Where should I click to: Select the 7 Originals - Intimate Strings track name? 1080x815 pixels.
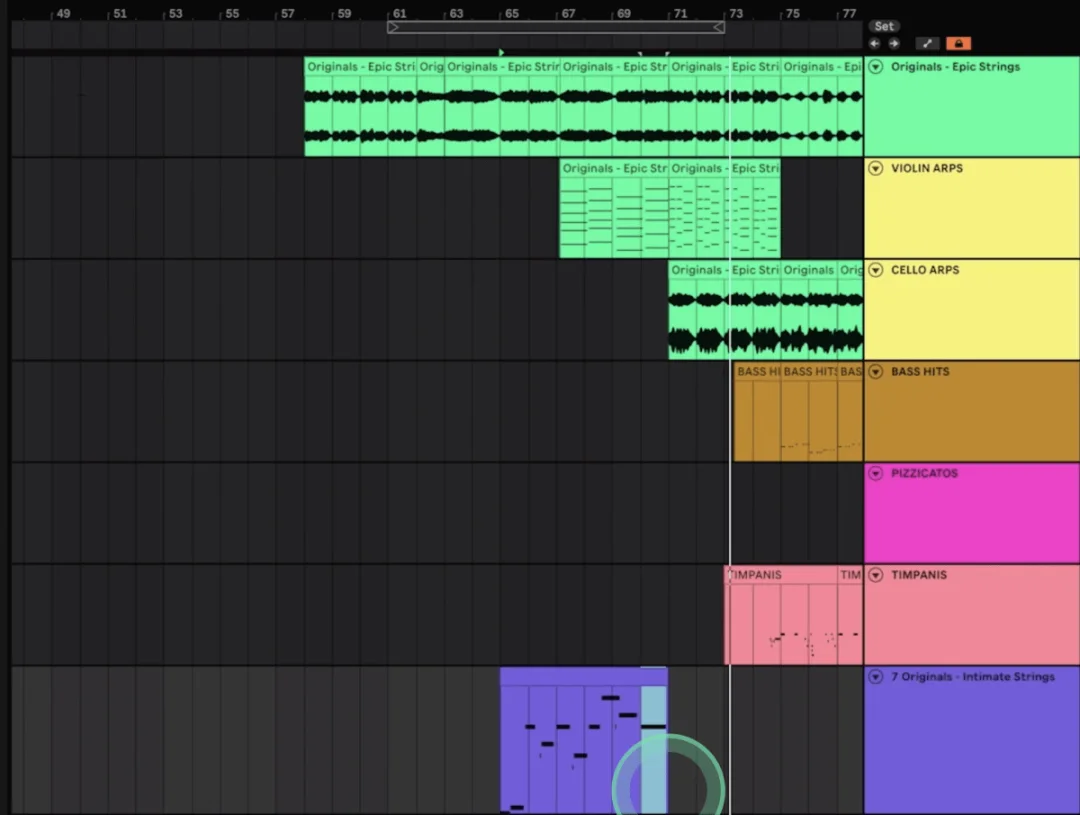tap(973, 677)
